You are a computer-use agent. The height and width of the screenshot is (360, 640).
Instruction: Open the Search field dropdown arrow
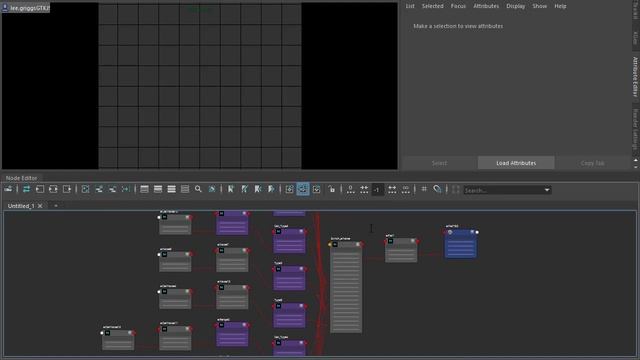coord(547,190)
